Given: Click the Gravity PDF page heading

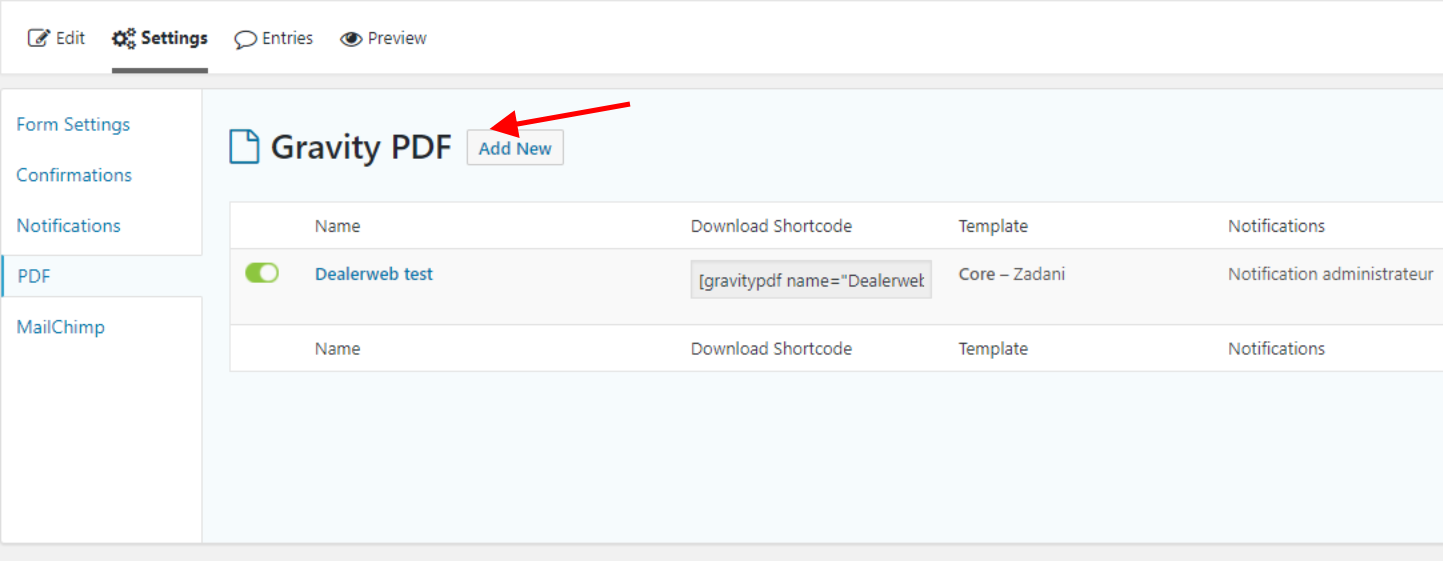Looking at the screenshot, I should 361,148.
